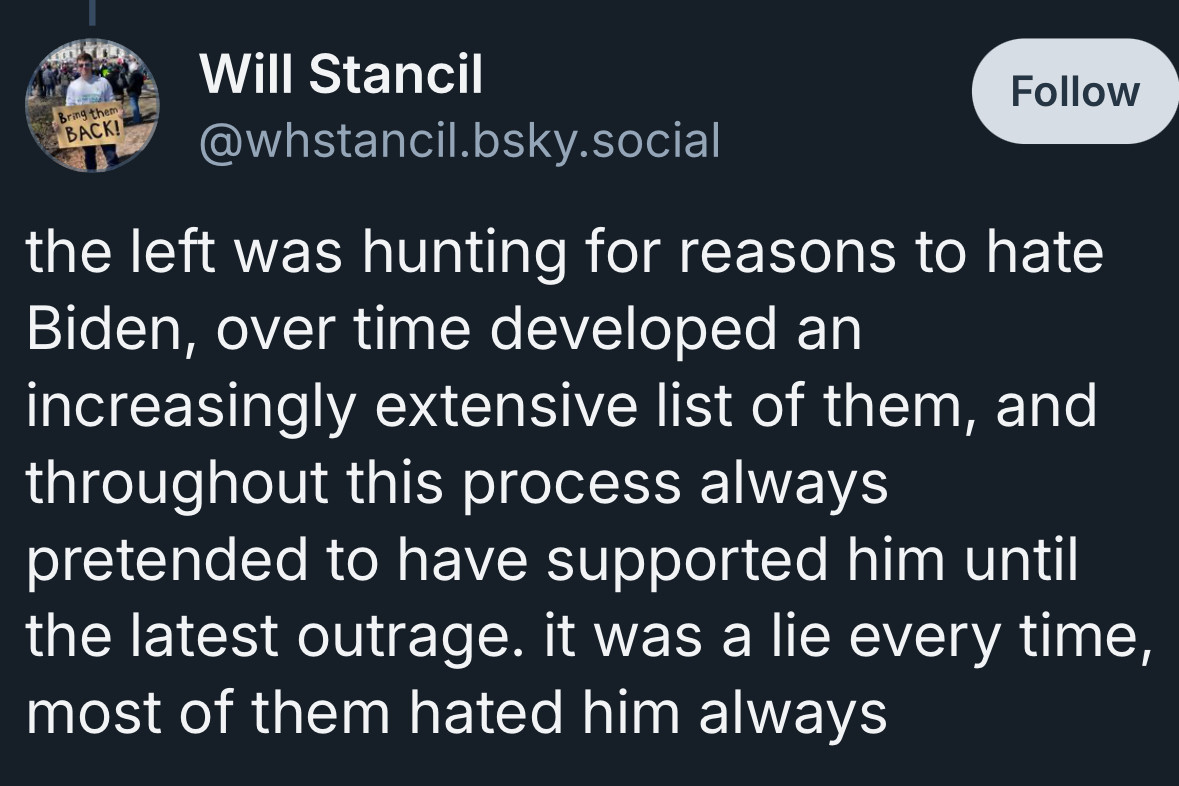The height and width of the screenshot is (786, 1179).
Task: Click the word 'reasons' in the first line
Action: click(787, 253)
